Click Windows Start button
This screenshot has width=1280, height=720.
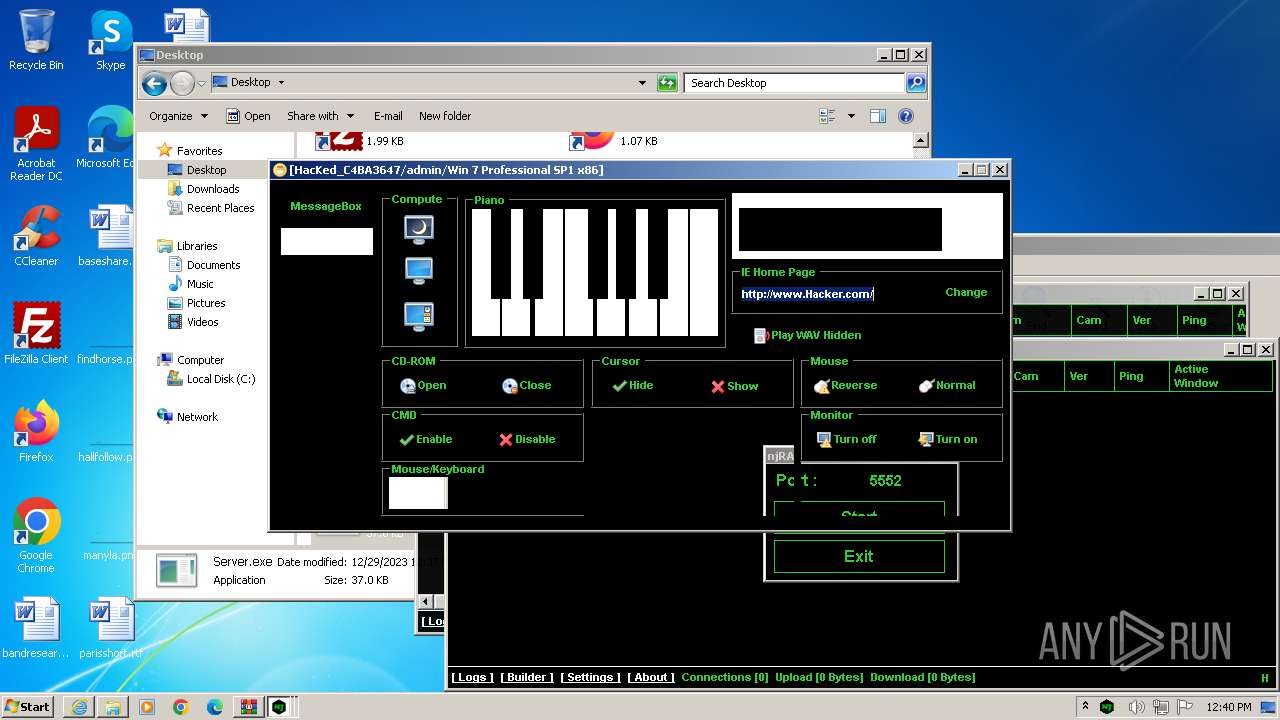point(28,707)
